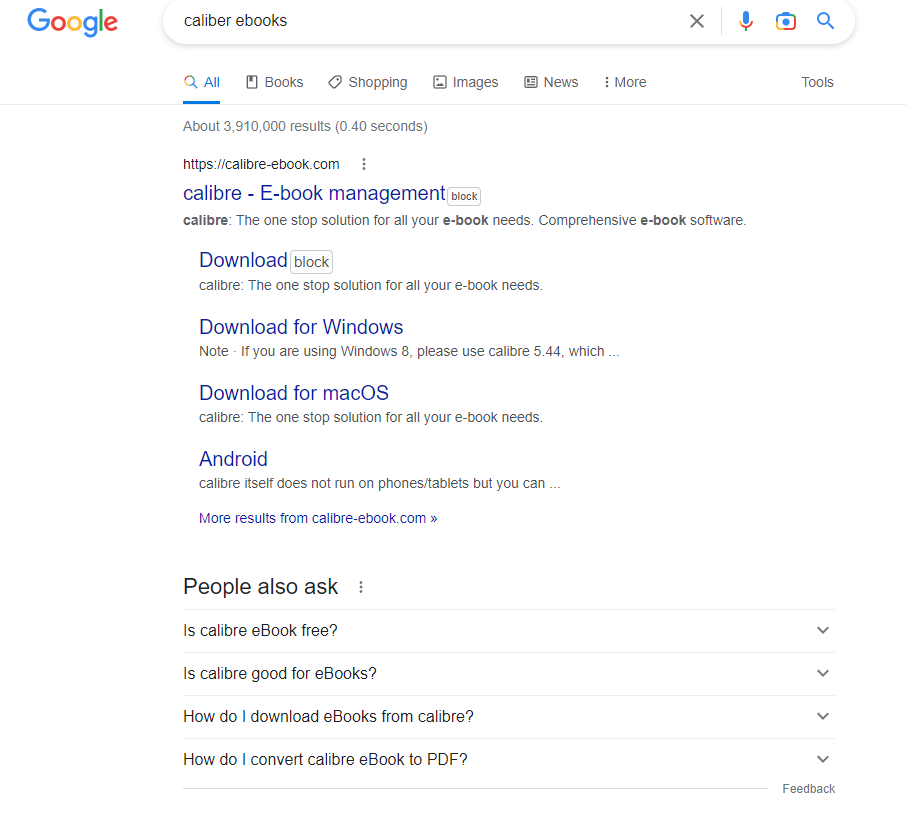Viewport: 906px width, 814px height.
Task: Open "Download for Windows" result link
Action: [301, 327]
